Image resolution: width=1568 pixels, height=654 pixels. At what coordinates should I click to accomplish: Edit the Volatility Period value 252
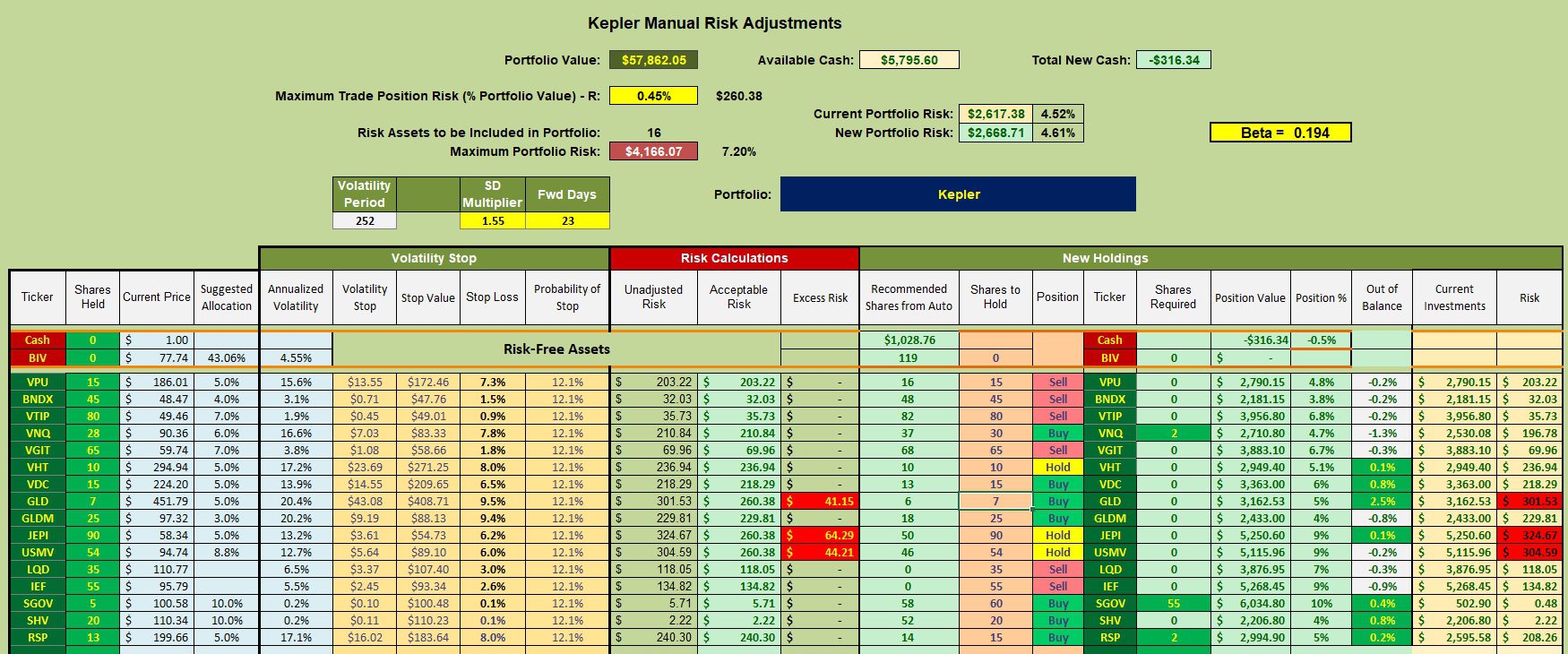365,220
